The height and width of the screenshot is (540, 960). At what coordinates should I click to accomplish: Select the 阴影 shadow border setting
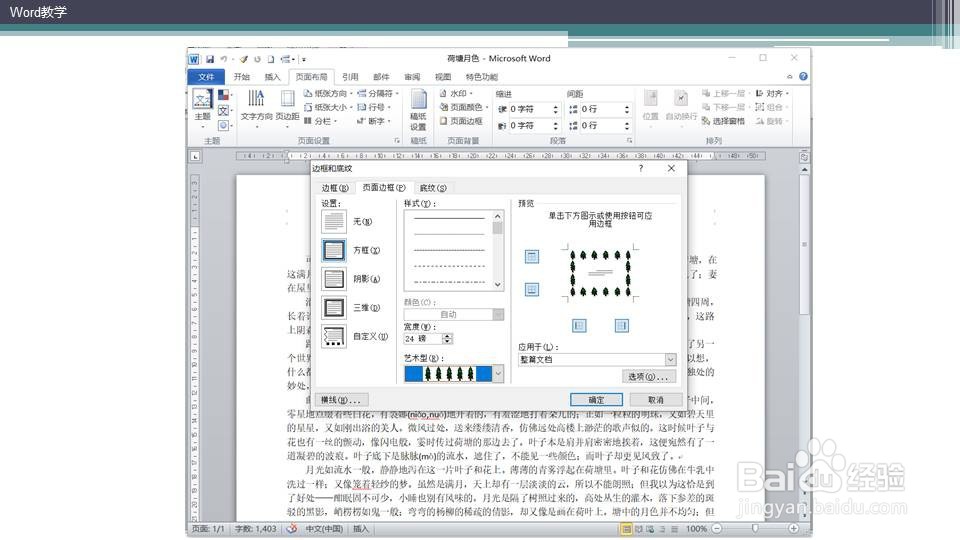point(334,279)
